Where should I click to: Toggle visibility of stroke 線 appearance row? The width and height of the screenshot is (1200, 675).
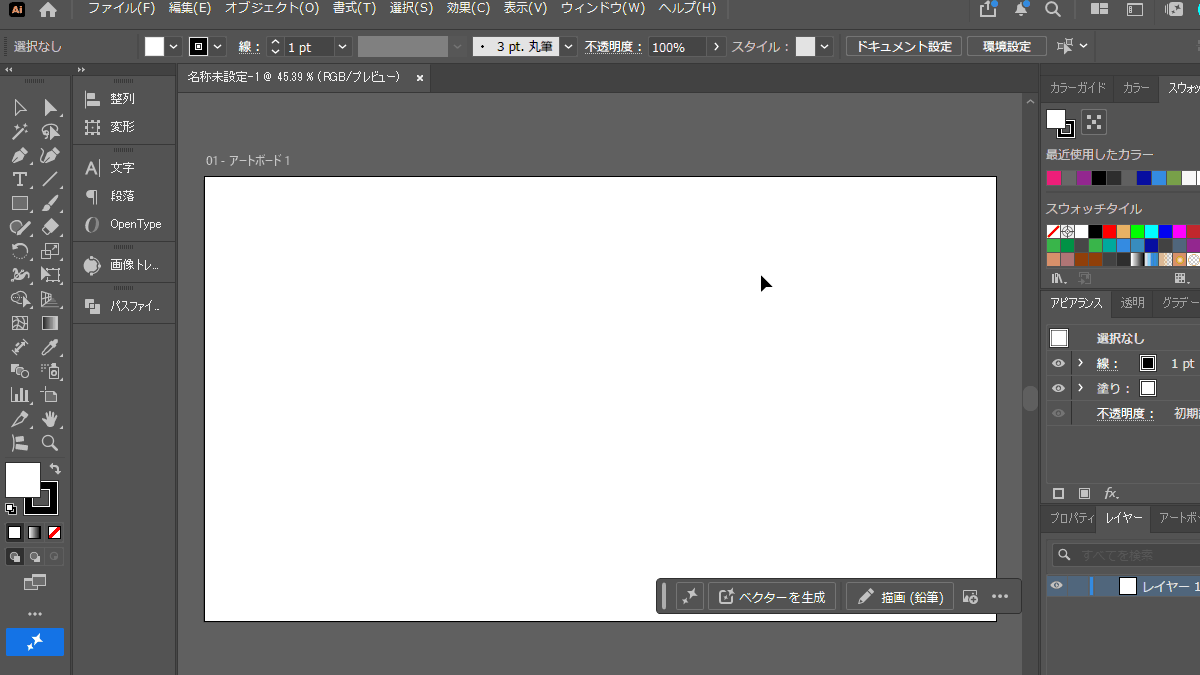(1058, 363)
